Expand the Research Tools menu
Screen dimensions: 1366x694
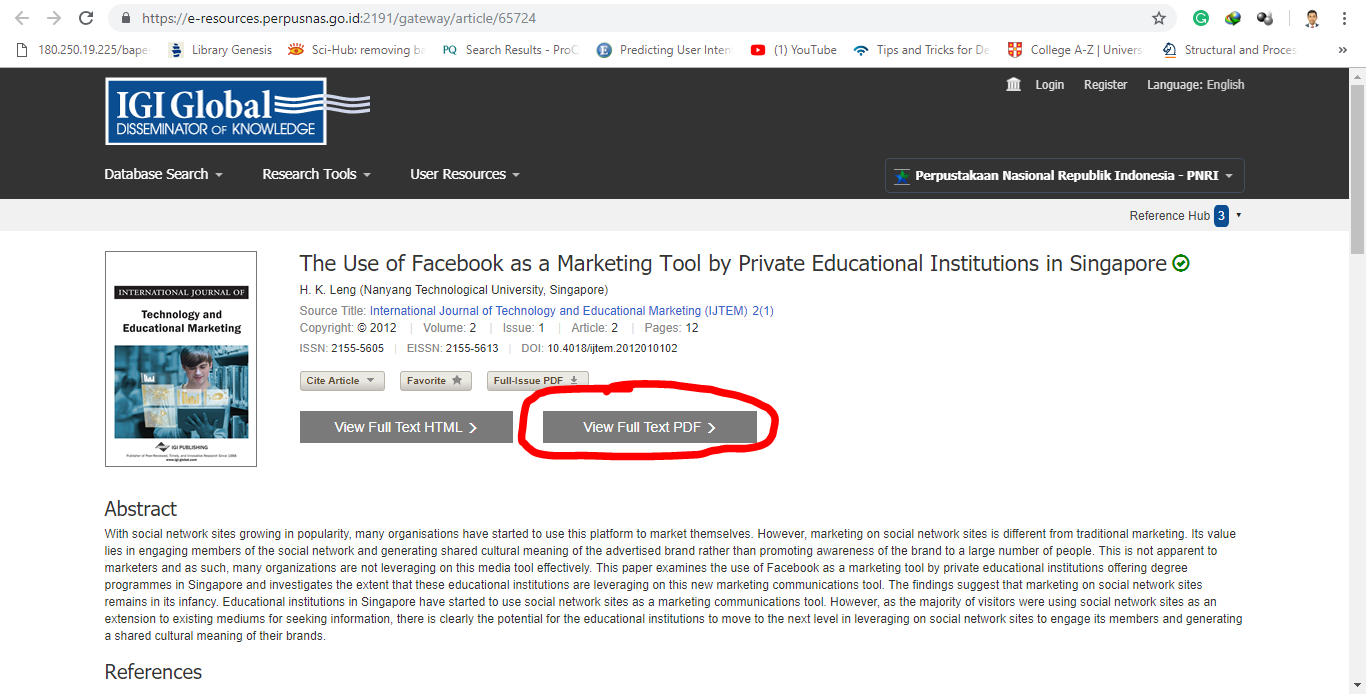pyautogui.click(x=316, y=174)
